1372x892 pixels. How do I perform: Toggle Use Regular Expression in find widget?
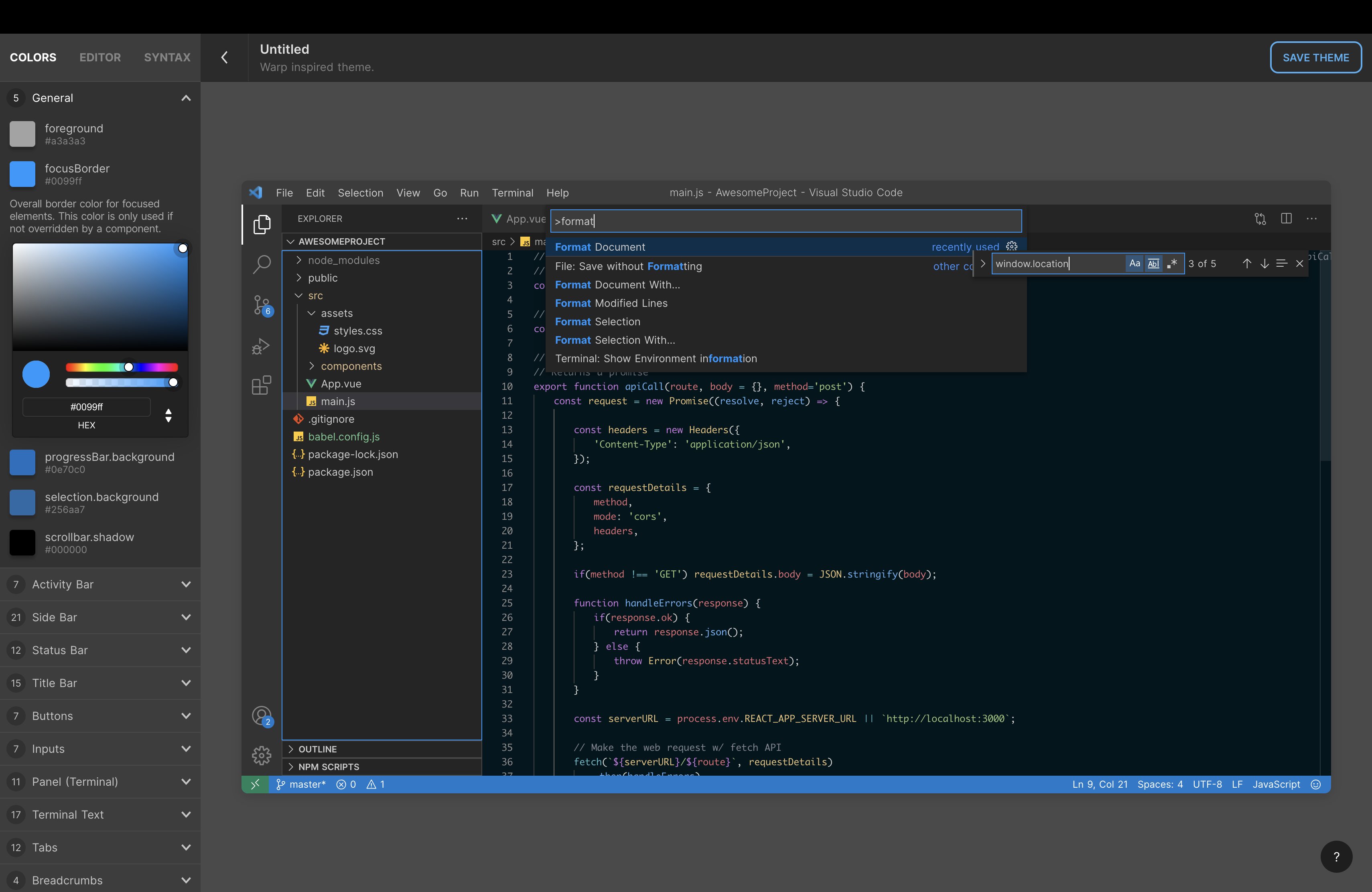coord(1172,264)
